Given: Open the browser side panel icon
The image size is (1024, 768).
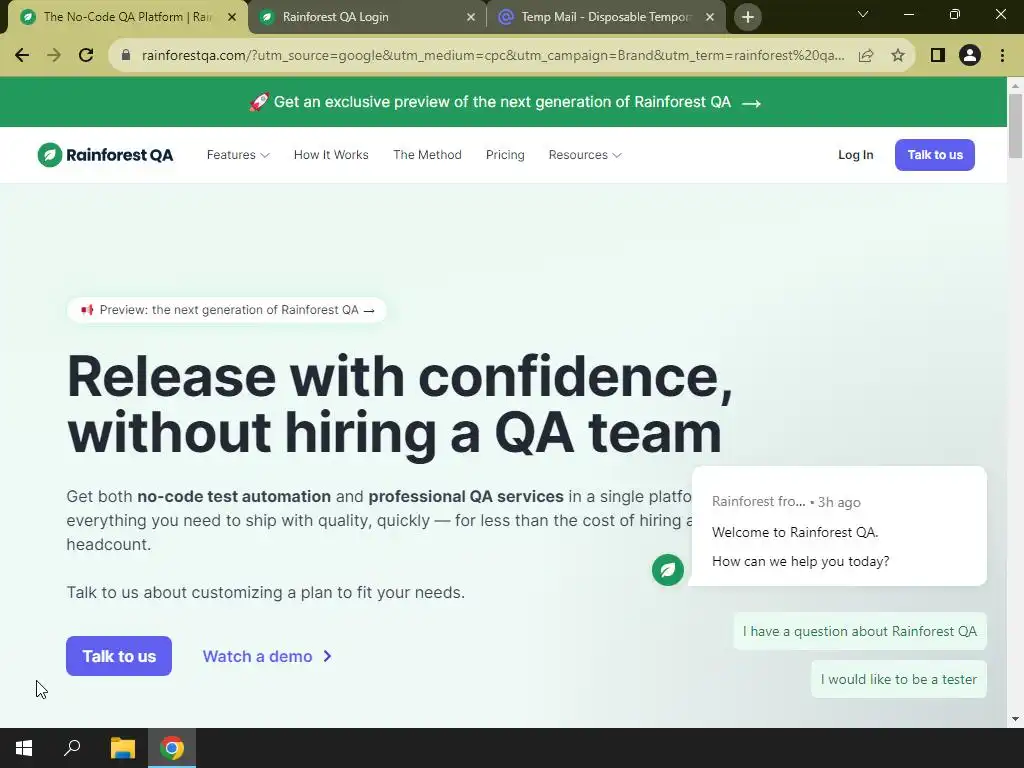Looking at the screenshot, I should pos(938,56).
